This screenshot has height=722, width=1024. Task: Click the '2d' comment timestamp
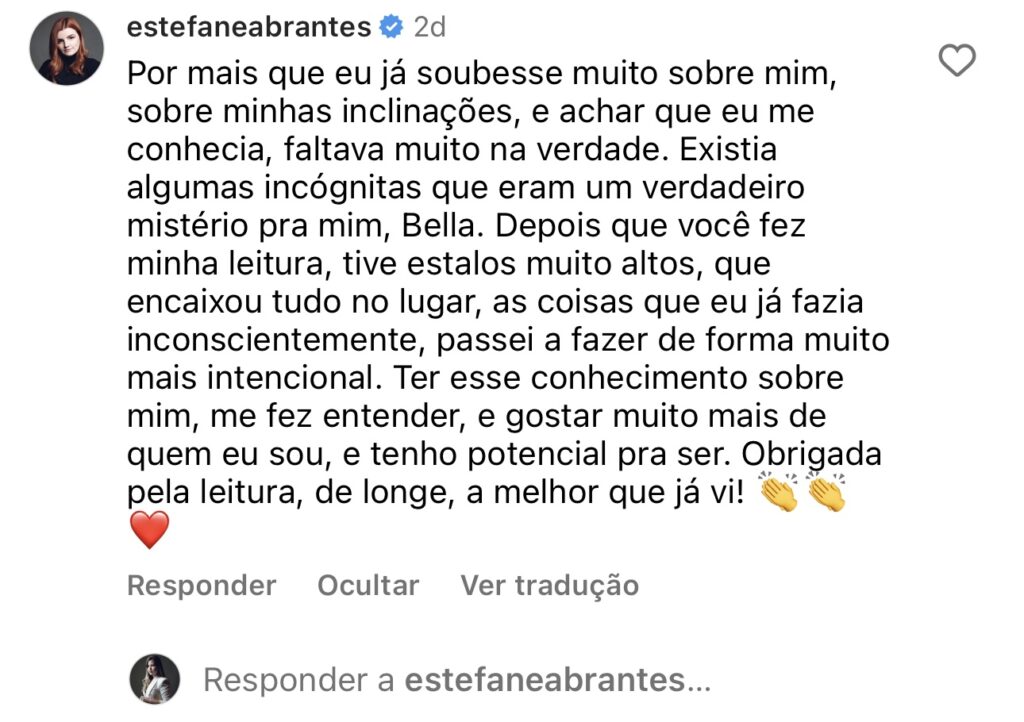(429, 27)
